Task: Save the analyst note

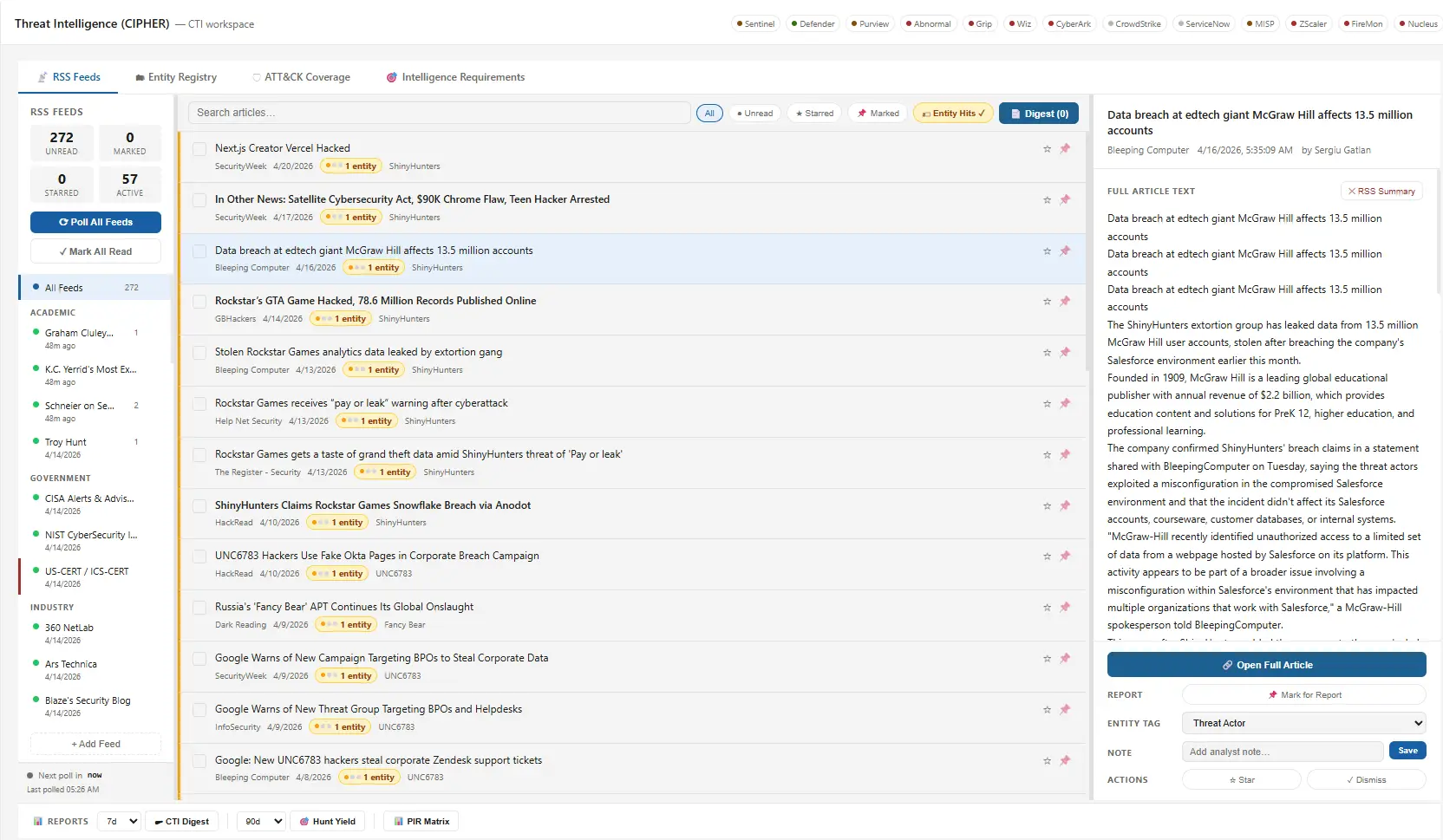Action: [1407, 751]
